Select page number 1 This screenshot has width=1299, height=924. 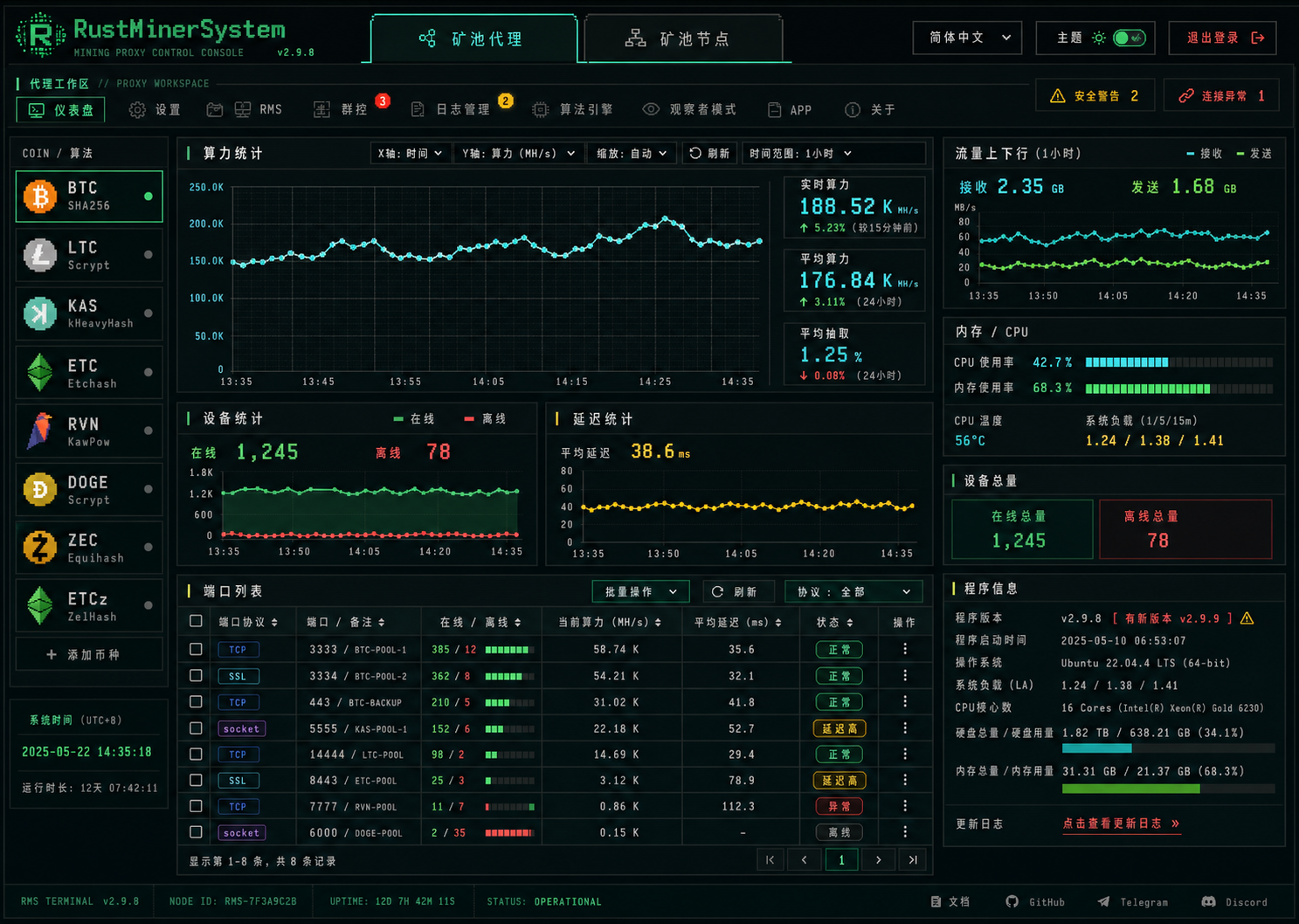click(841, 860)
